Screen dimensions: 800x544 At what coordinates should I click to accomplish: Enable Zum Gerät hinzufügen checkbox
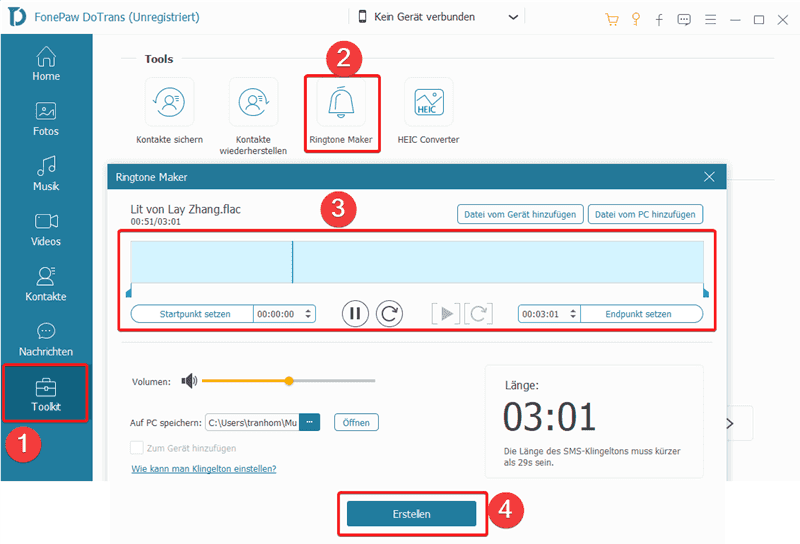coord(137,448)
